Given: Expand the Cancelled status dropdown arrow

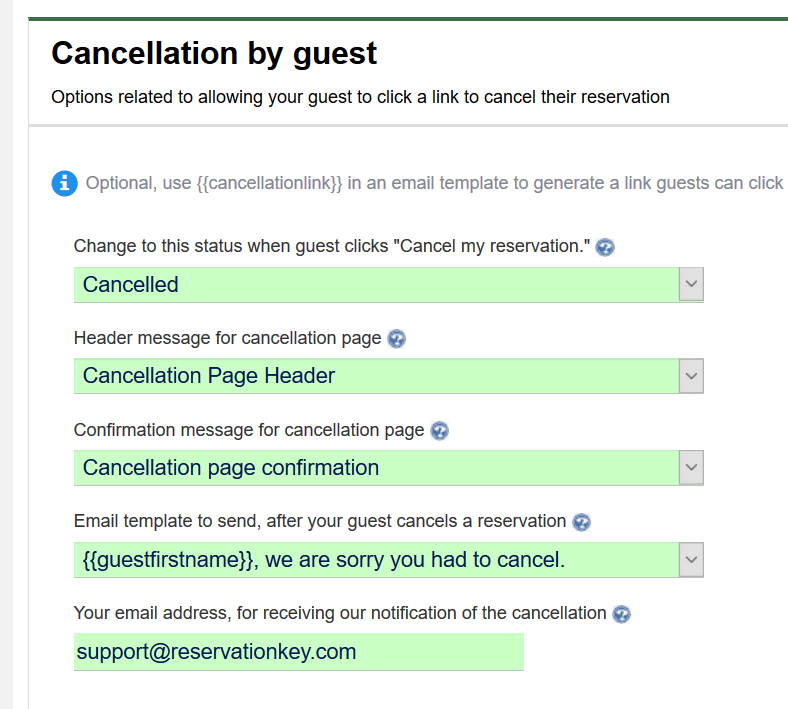Looking at the screenshot, I should [x=691, y=284].
